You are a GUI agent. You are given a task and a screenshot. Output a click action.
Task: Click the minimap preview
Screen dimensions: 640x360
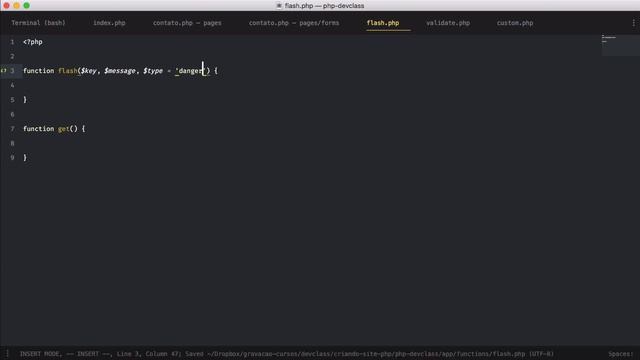tap(620, 45)
